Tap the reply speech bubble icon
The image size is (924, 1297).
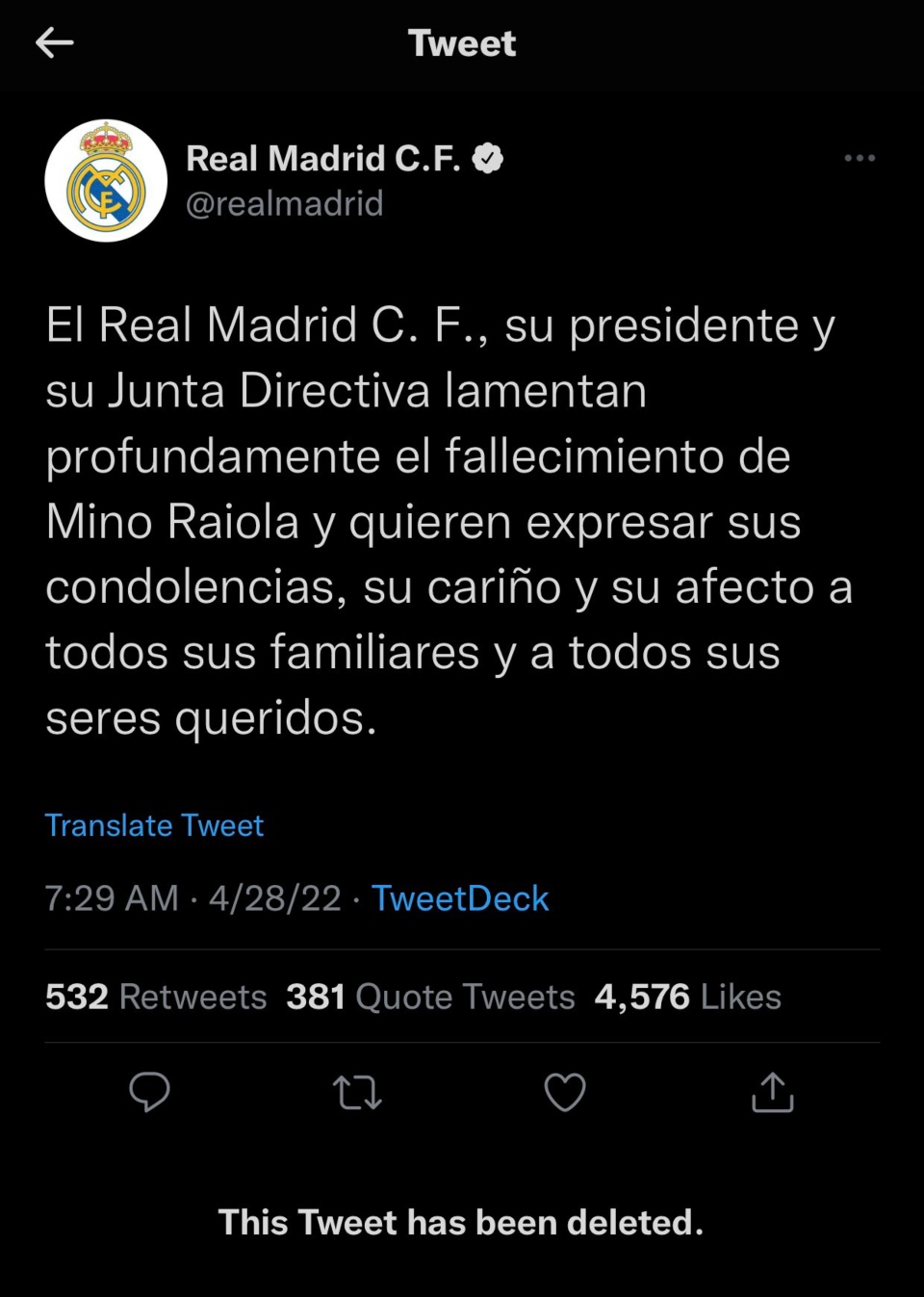coord(149,1092)
